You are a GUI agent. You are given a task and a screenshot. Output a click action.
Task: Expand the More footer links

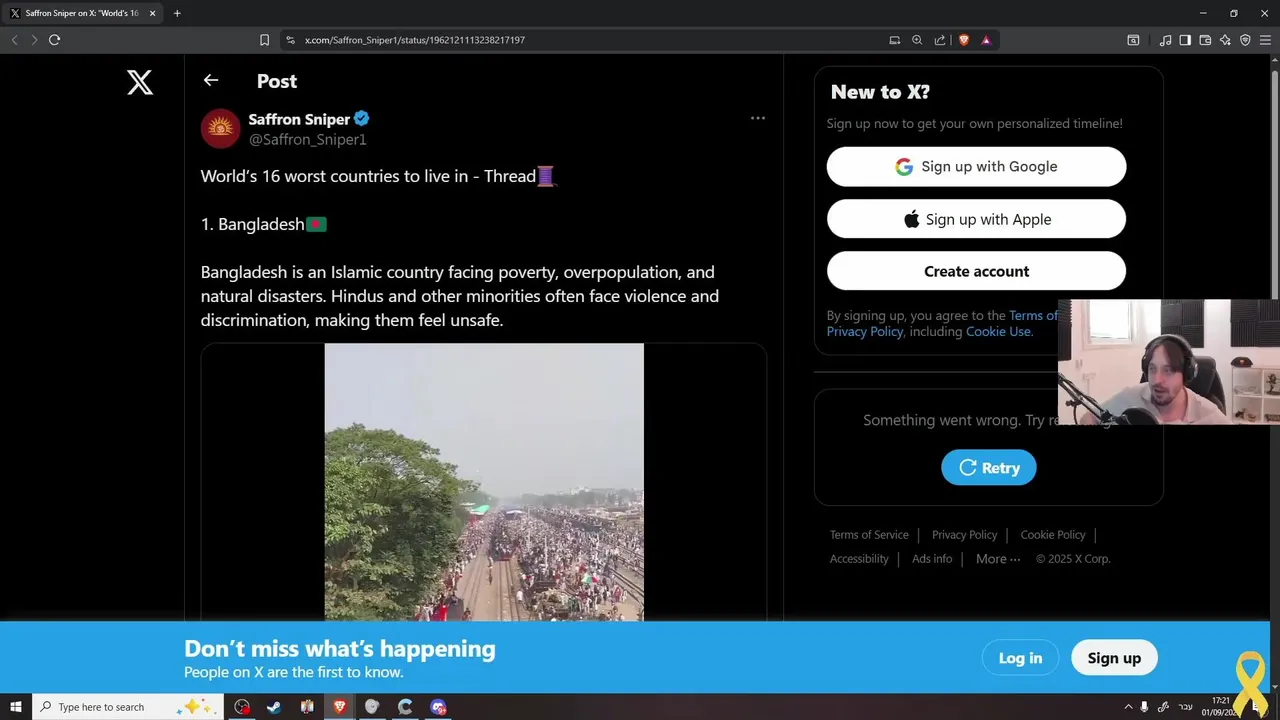tap(998, 559)
